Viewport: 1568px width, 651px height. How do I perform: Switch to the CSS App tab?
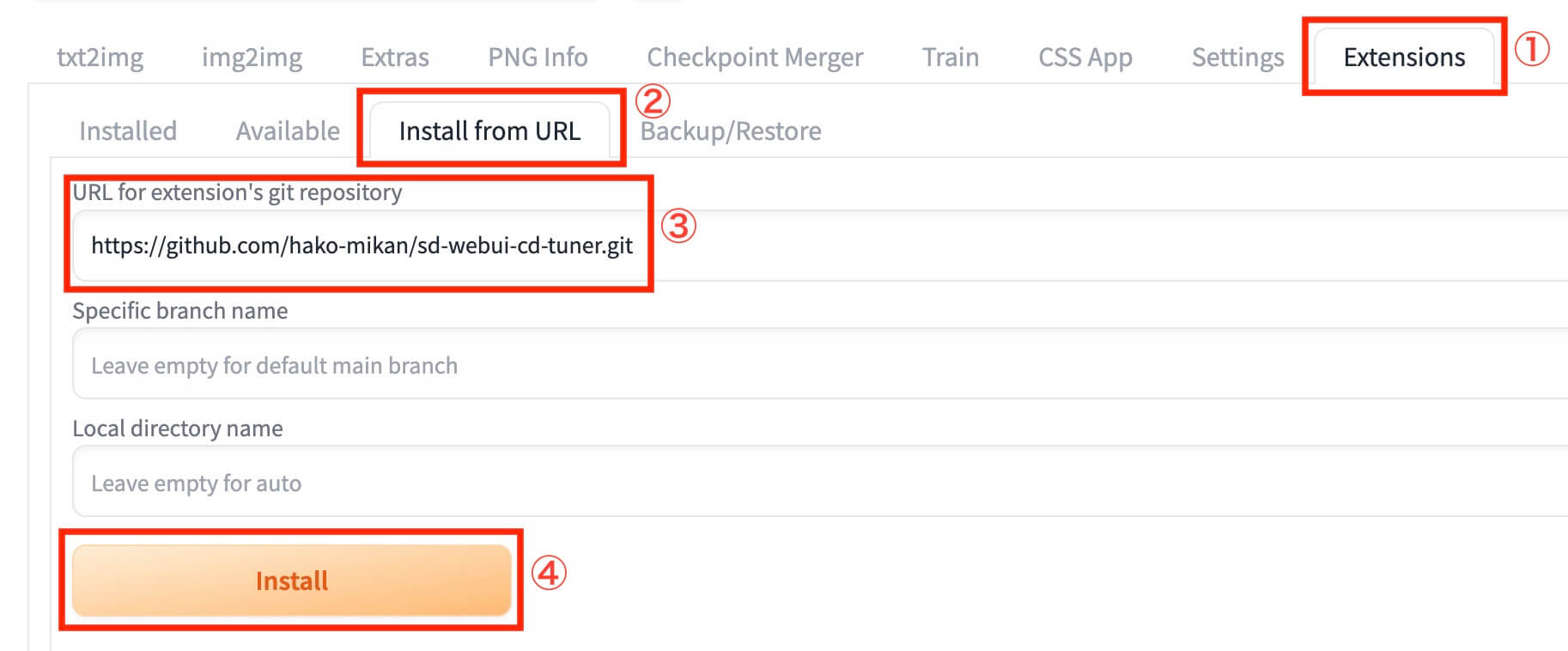coord(1085,58)
